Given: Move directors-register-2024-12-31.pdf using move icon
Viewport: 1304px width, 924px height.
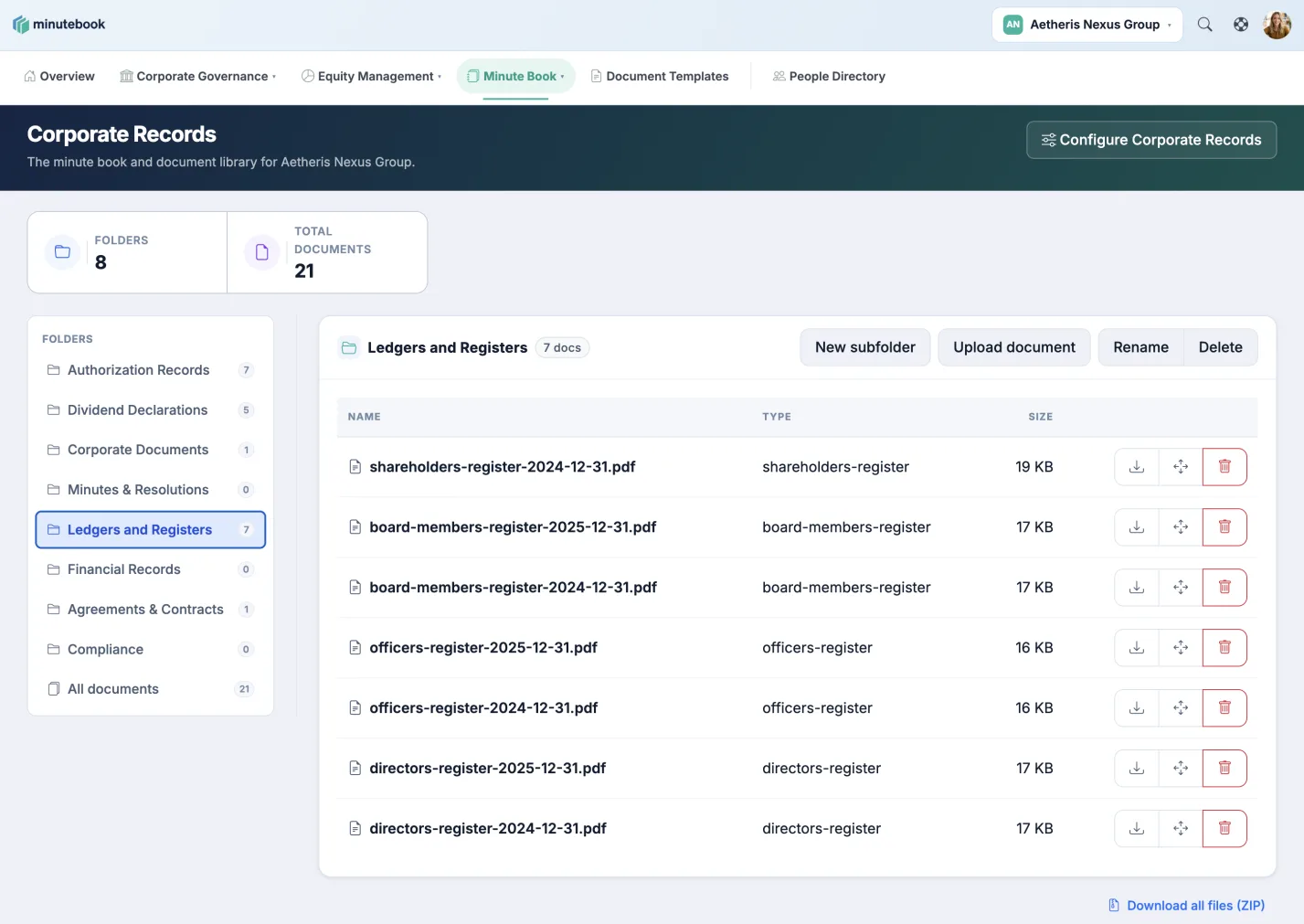Looking at the screenshot, I should (1181, 829).
